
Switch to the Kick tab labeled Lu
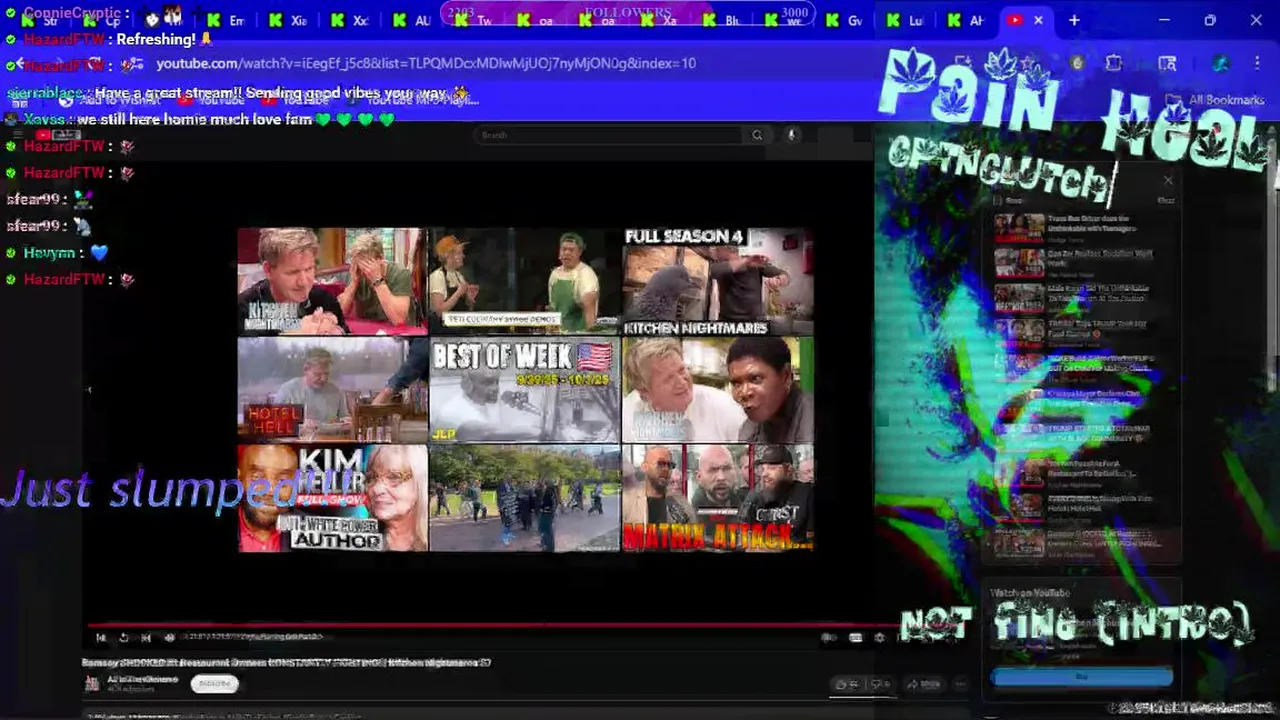(906, 20)
